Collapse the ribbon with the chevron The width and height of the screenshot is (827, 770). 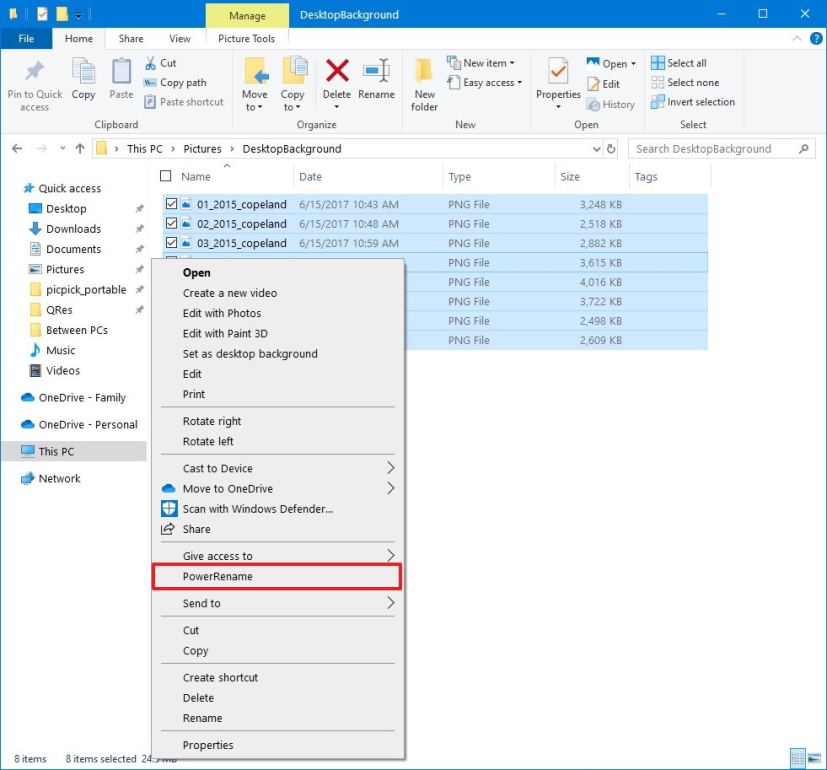coord(797,38)
